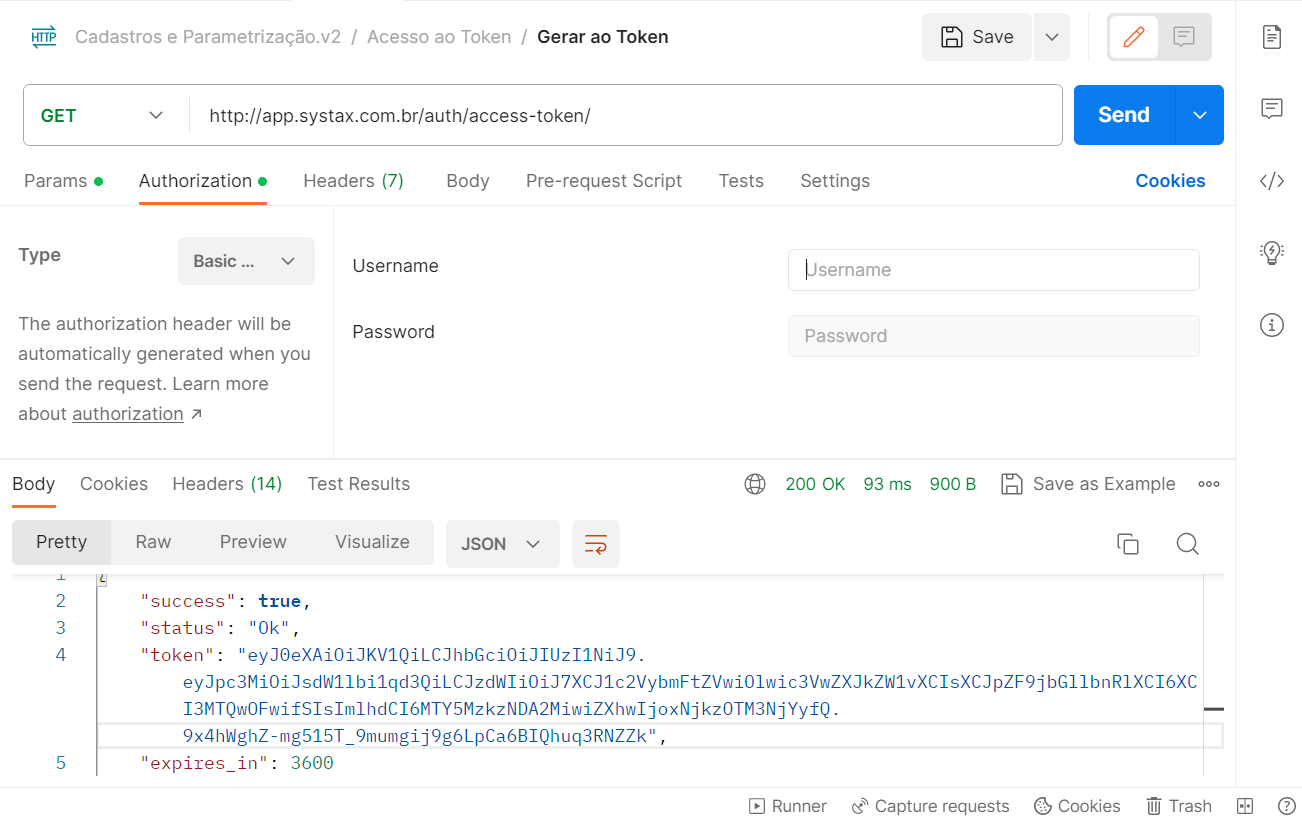Open the auth Type Basic dropdown
Viewport: 1302px width, 820px height.
[x=246, y=261]
